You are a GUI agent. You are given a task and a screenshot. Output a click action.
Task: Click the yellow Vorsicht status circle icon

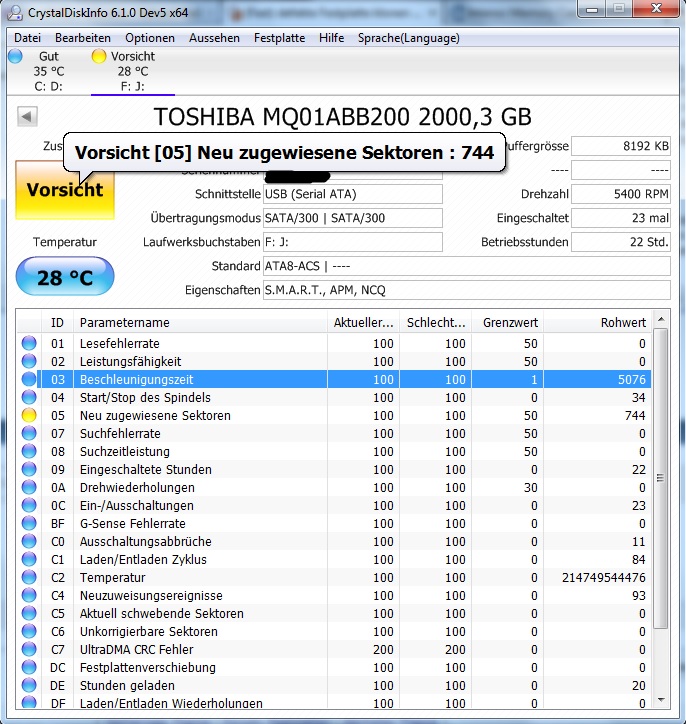(99, 56)
